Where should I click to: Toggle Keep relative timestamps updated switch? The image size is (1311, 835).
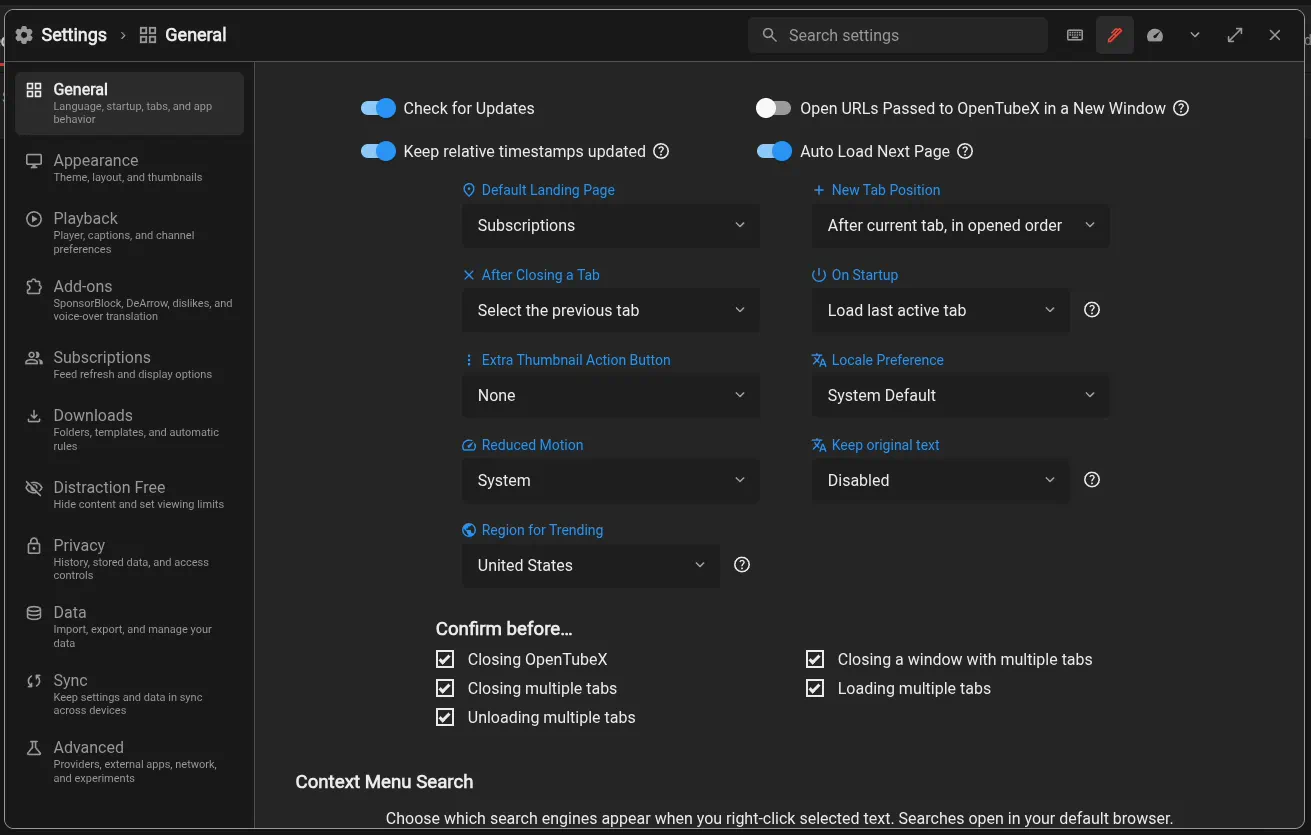pos(378,151)
